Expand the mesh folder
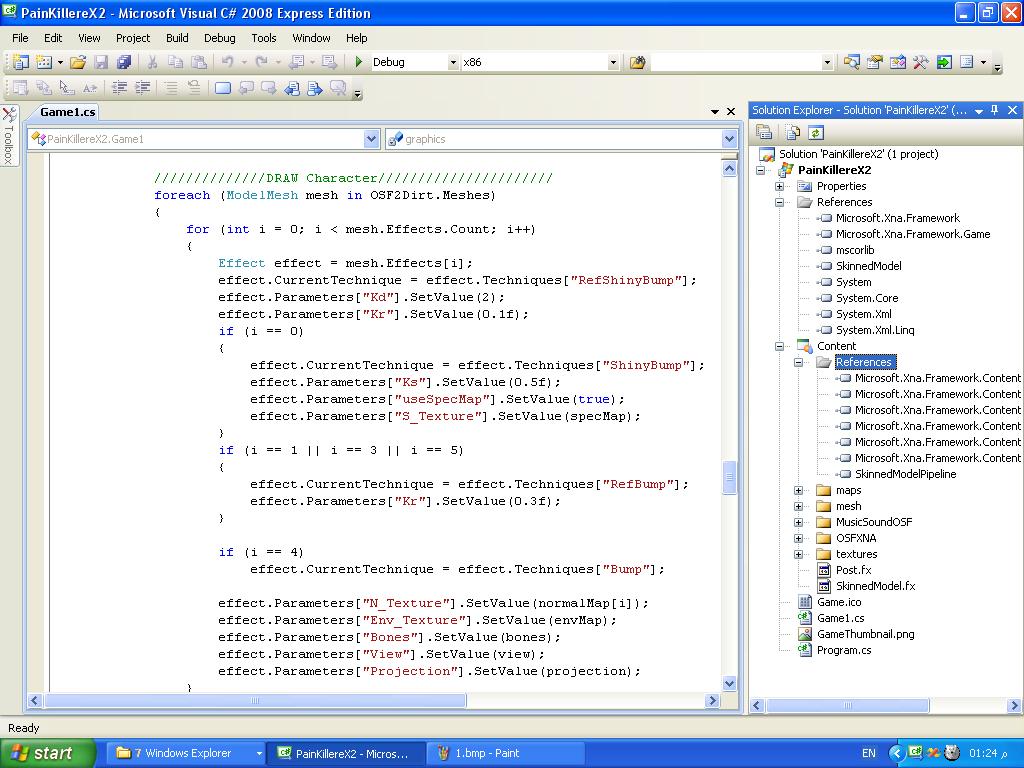Image resolution: width=1024 pixels, height=768 pixels. click(798, 506)
